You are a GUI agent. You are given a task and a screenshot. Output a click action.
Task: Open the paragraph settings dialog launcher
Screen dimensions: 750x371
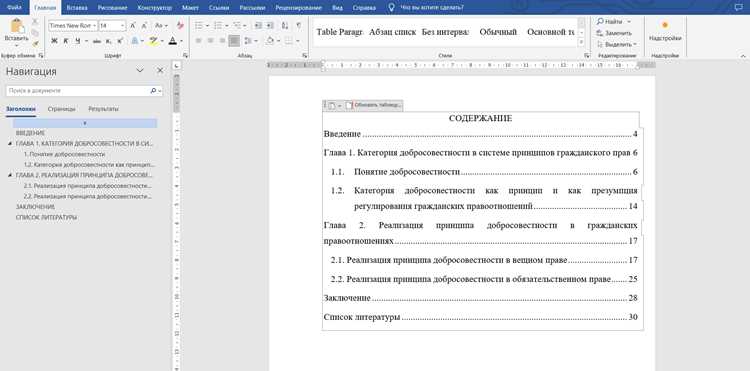point(305,55)
